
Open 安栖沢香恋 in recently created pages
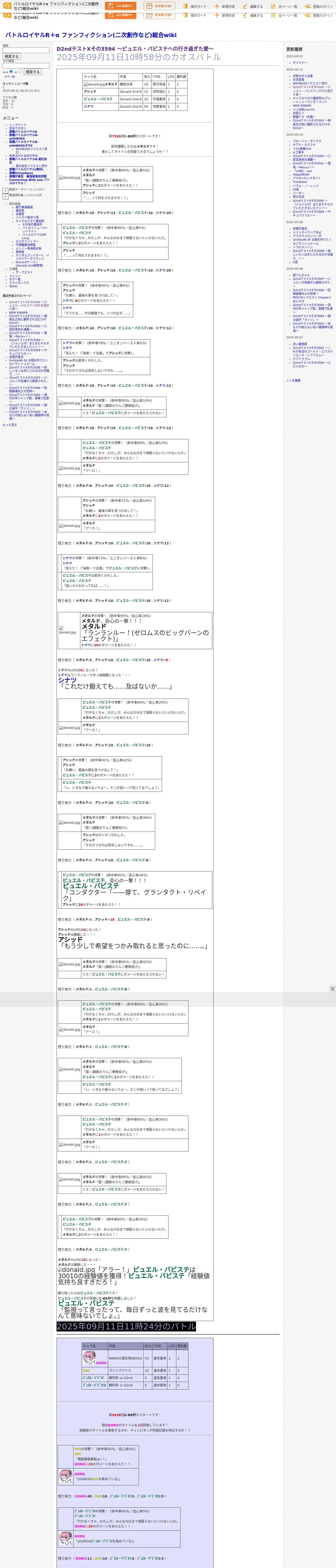(16, 357)
